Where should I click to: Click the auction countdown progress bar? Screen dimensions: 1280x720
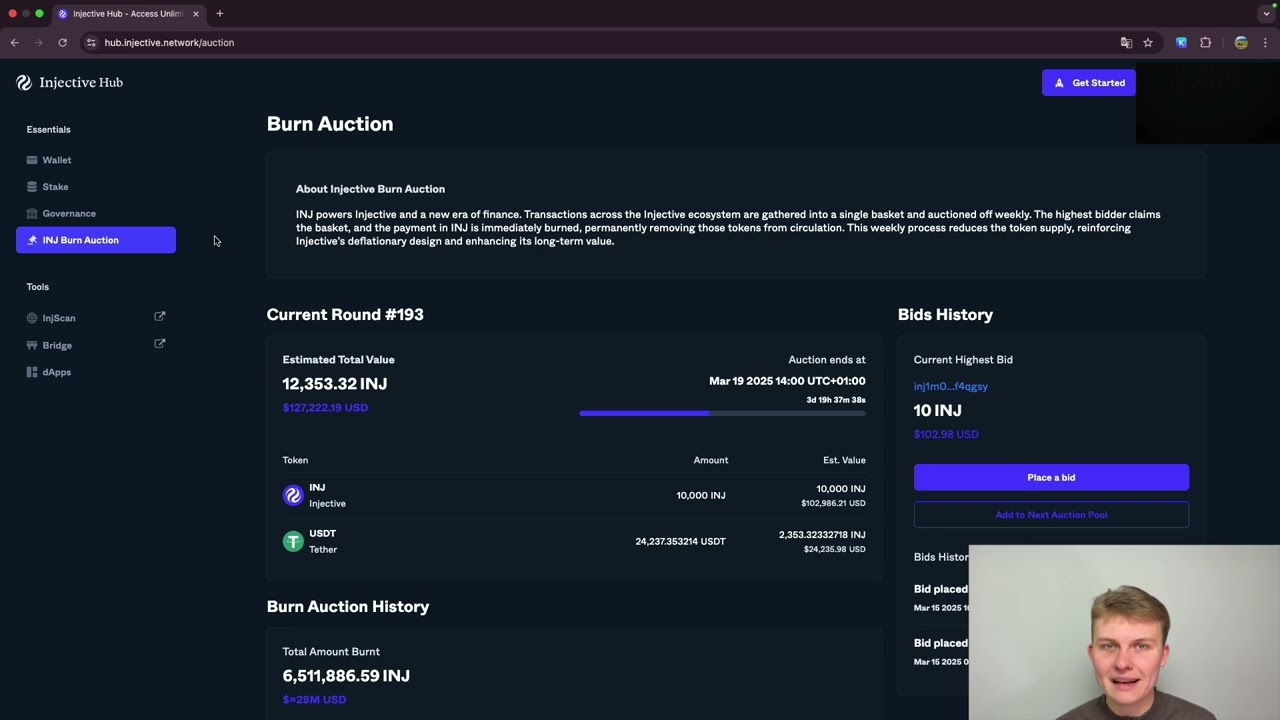click(x=722, y=413)
